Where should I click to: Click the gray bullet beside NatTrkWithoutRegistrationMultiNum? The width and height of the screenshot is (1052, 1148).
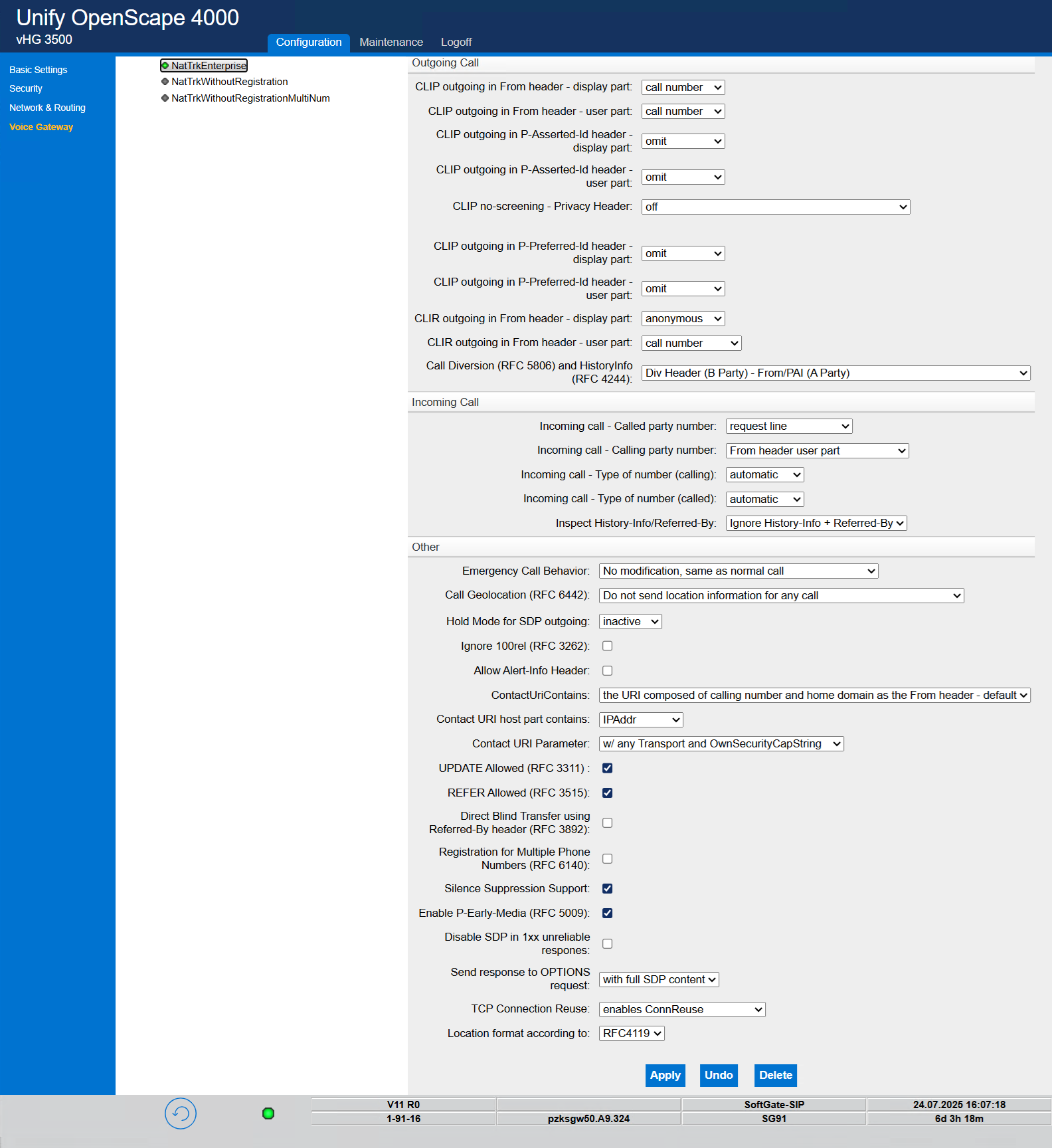[x=165, y=98]
